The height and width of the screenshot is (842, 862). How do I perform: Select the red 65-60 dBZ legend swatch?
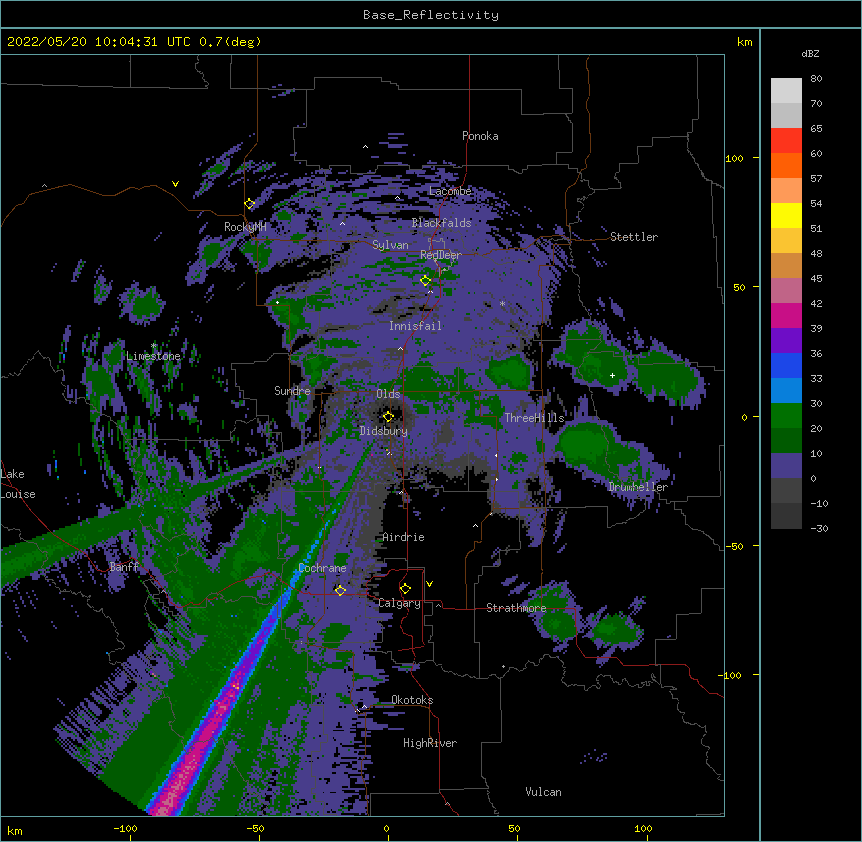[786, 141]
